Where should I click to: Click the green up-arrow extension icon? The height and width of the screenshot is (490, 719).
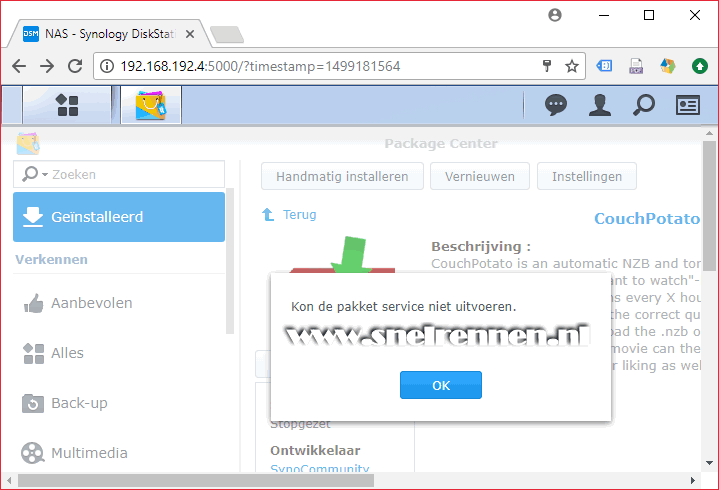point(700,66)
